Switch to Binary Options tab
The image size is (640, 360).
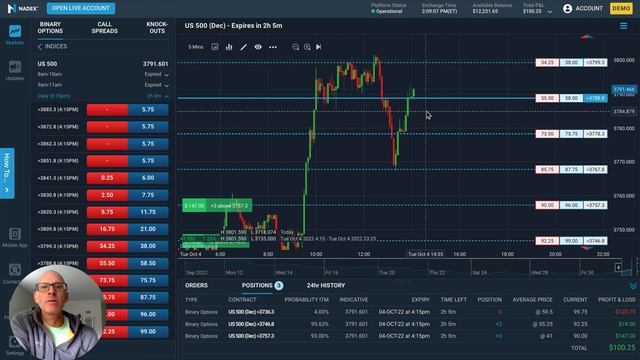(50, 28)
